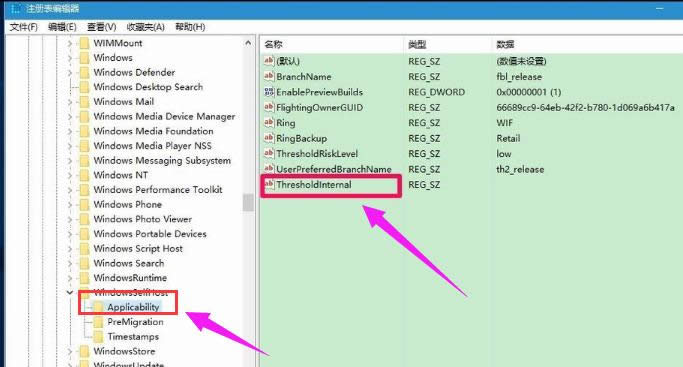Click the tree pane scrollbar up arrow
The width and height of the screenshot is (683, 367).
(248, 43)
